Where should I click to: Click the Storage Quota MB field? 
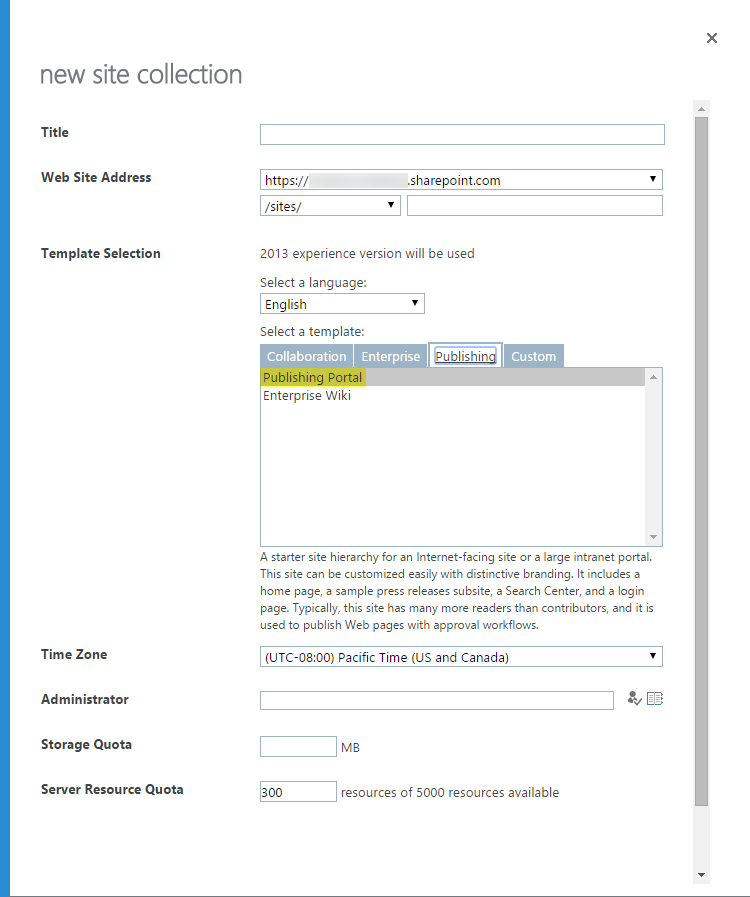[298, 747]
